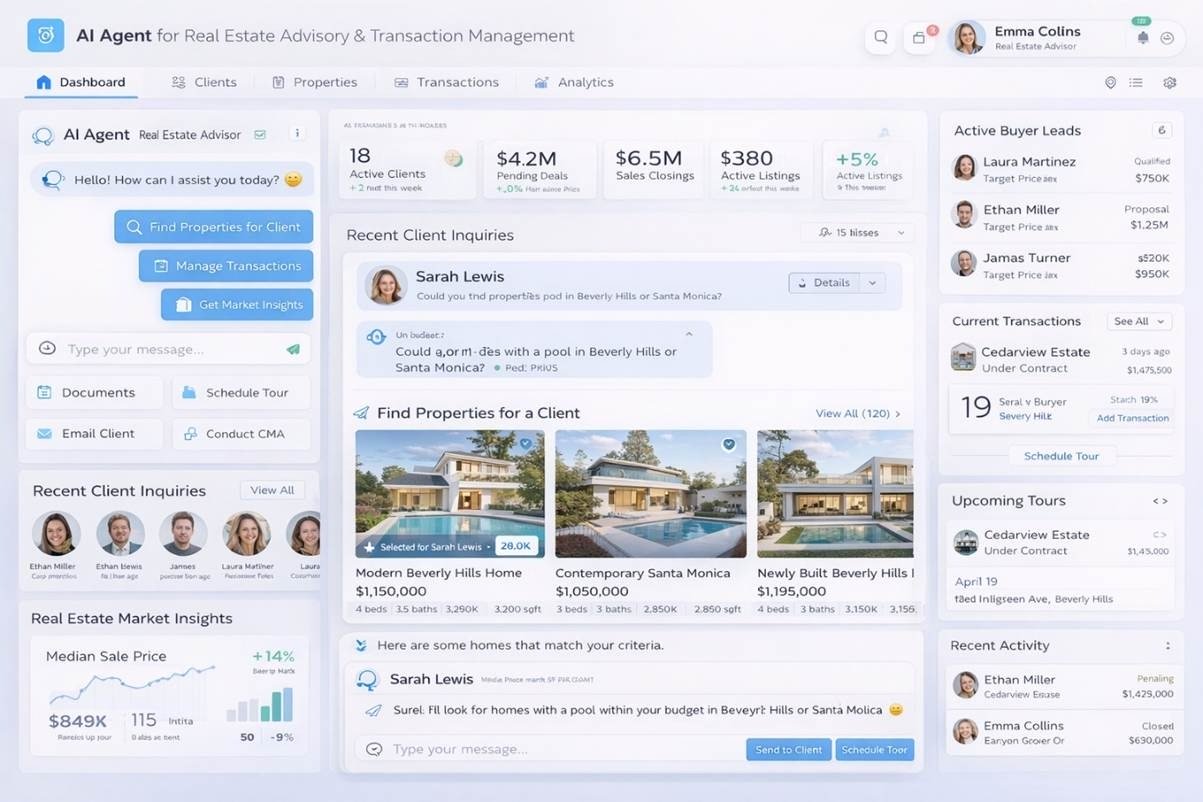Open the Analytics tab

coord(574,83)
